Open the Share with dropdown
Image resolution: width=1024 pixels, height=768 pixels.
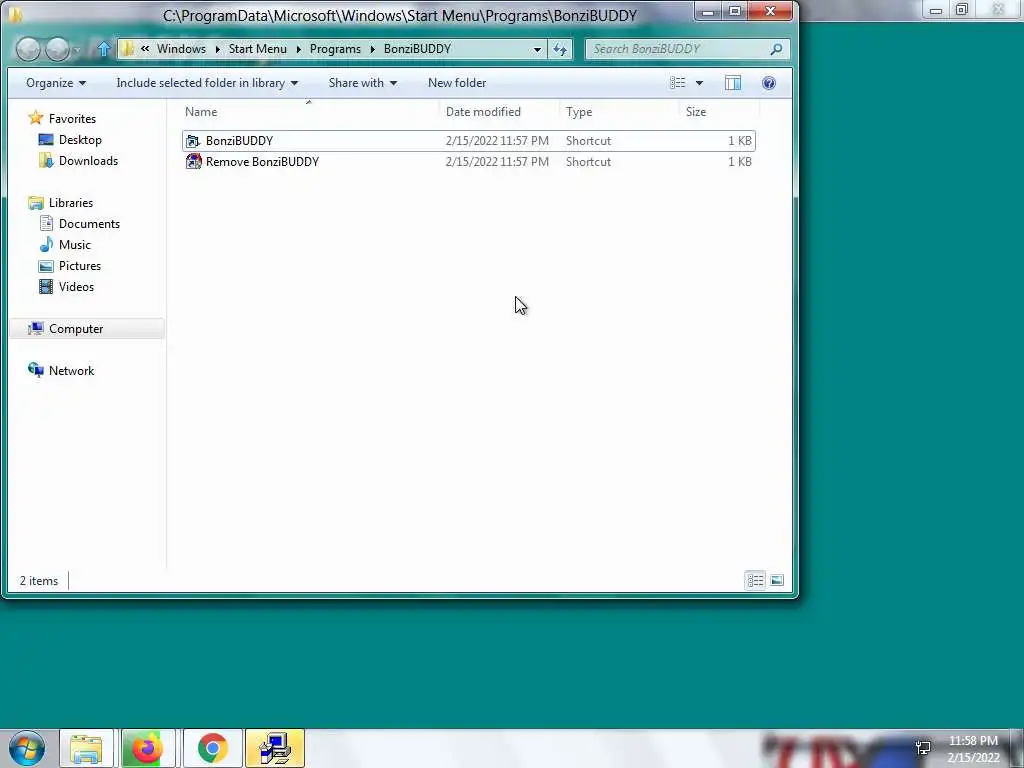click(362, 83)
